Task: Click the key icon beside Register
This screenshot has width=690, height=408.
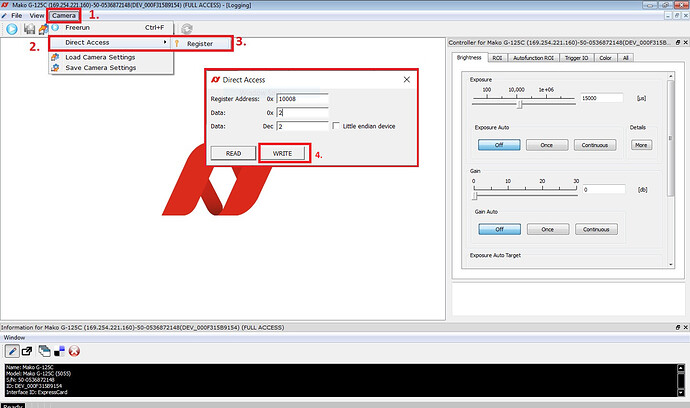Action: click(x=177, y=44)
